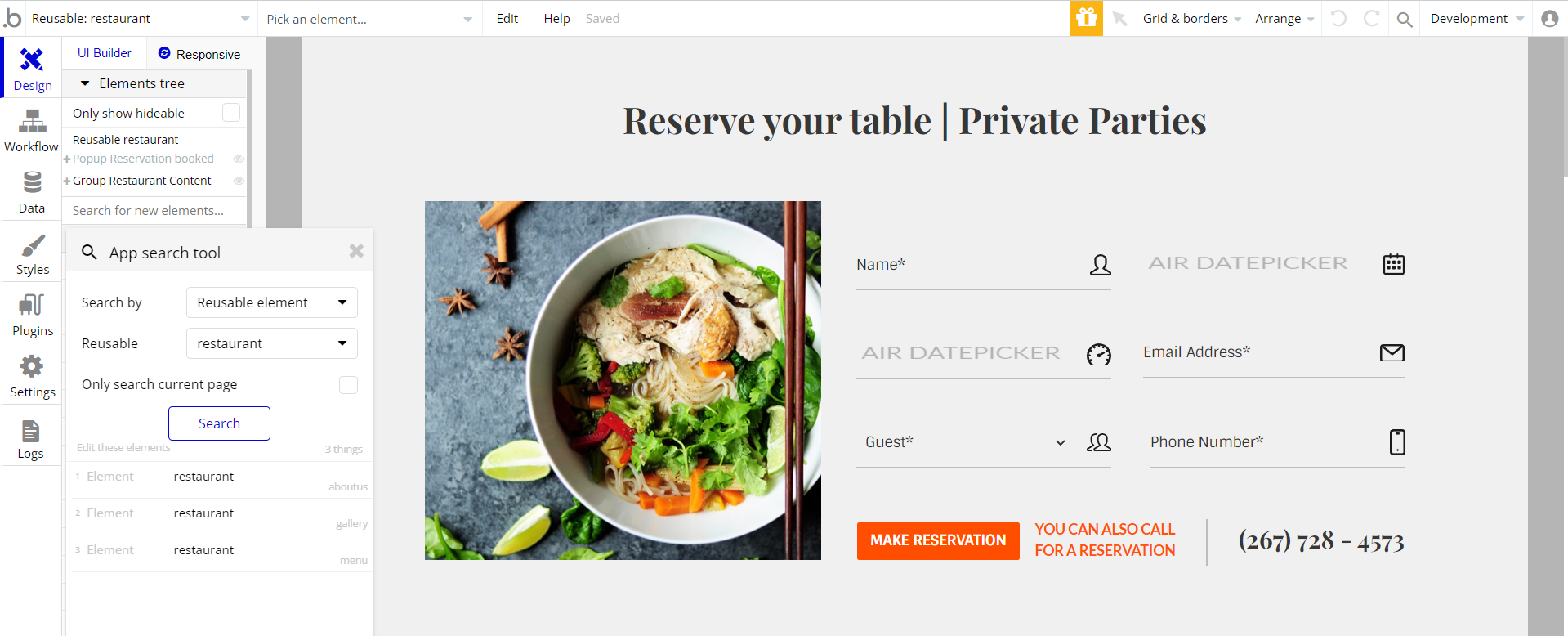Open the Reusable restaurant dropdown

coord(271,343)
